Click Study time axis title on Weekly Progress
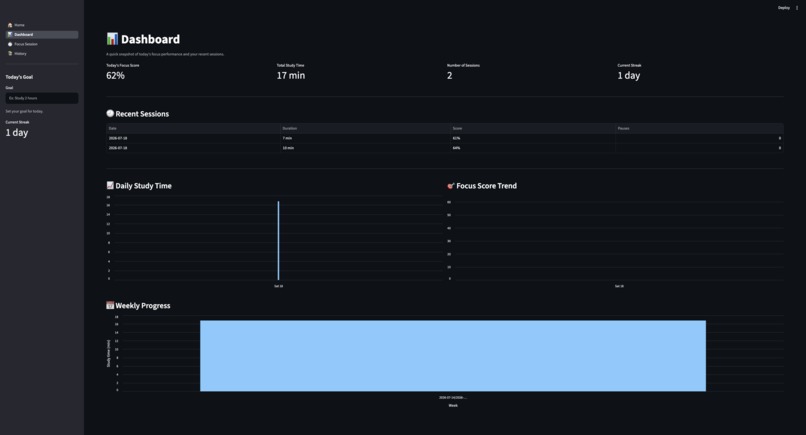This screenshot has width=806, height=435. [108, 353]
